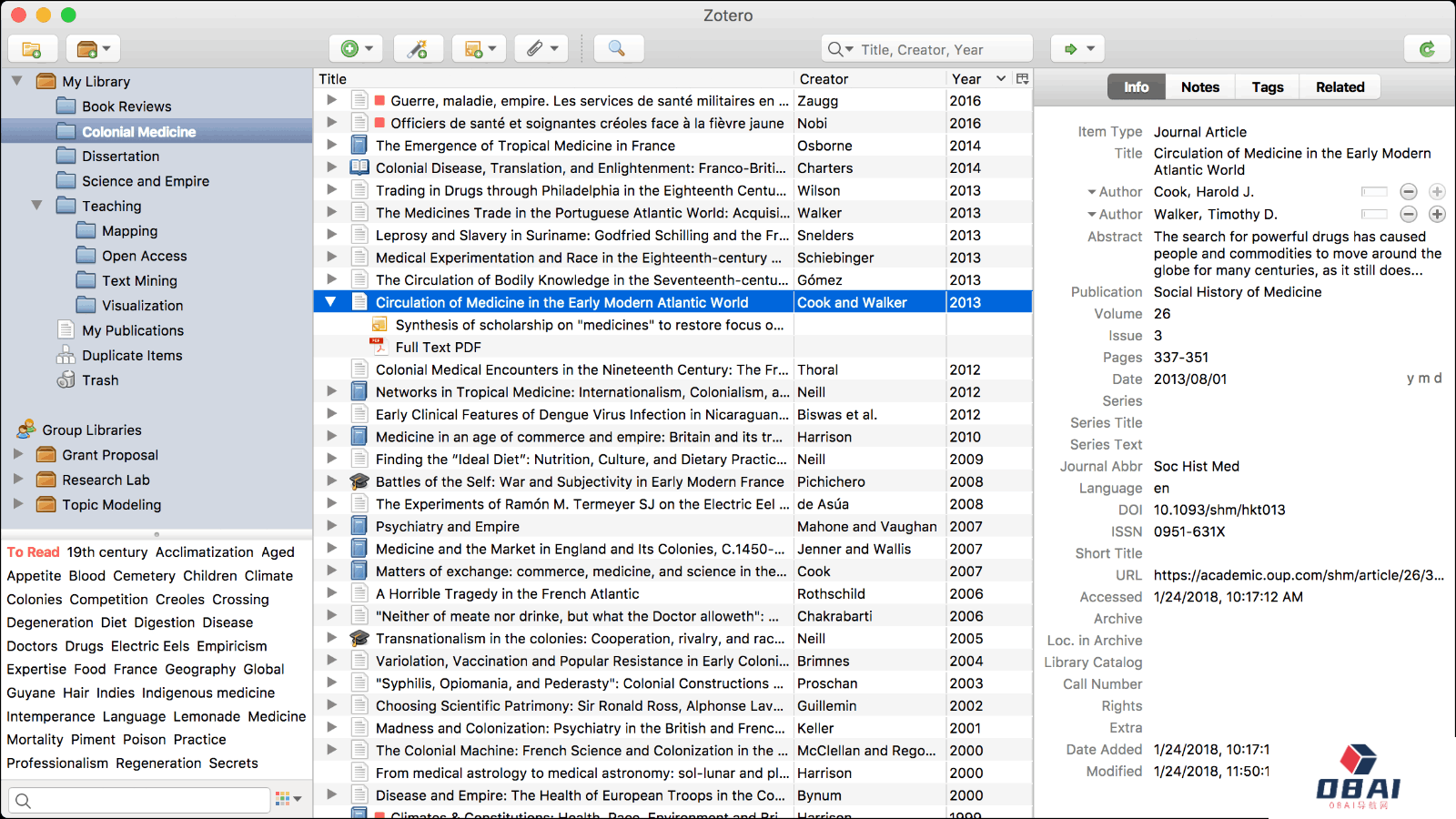1456x819 pixels.
Task: Open the Text Mining subcollection
Action: click(139, 281)
